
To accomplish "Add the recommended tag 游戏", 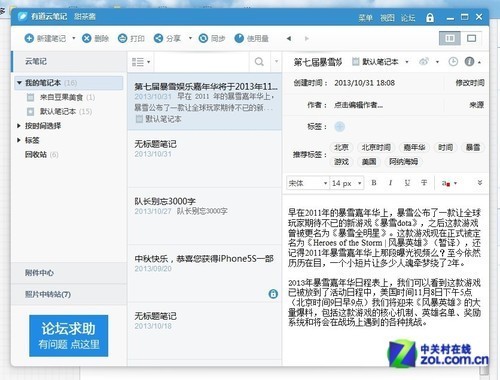I will tap(341, 162).
